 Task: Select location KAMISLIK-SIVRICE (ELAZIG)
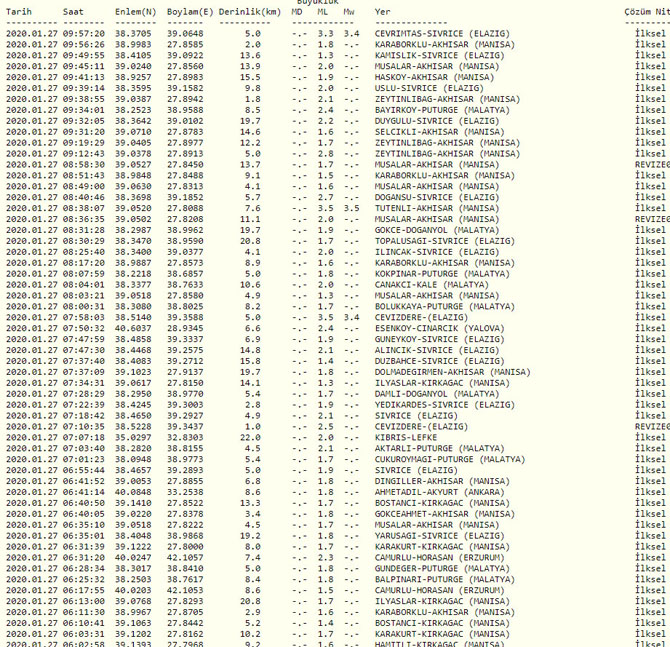tap(440, 56)
